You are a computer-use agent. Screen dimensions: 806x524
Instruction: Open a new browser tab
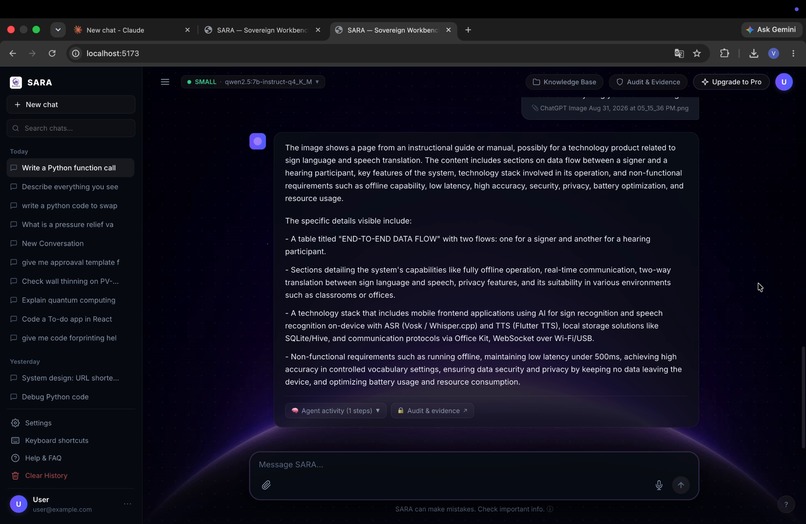[468, 30]
